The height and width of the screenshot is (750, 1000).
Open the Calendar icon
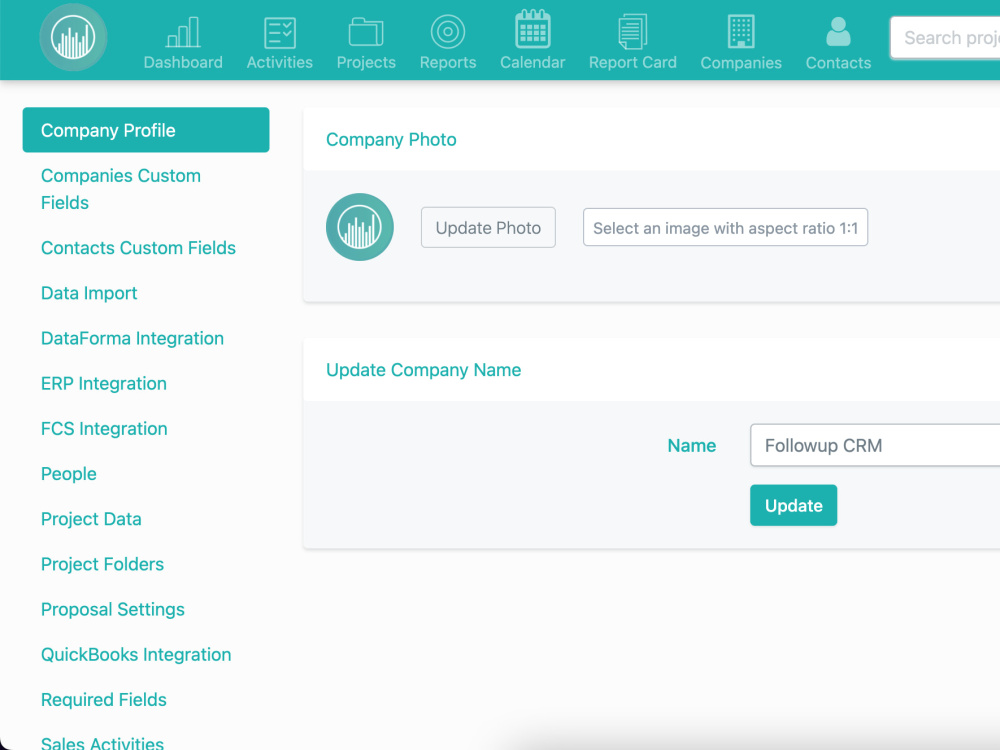click(533, 30)
